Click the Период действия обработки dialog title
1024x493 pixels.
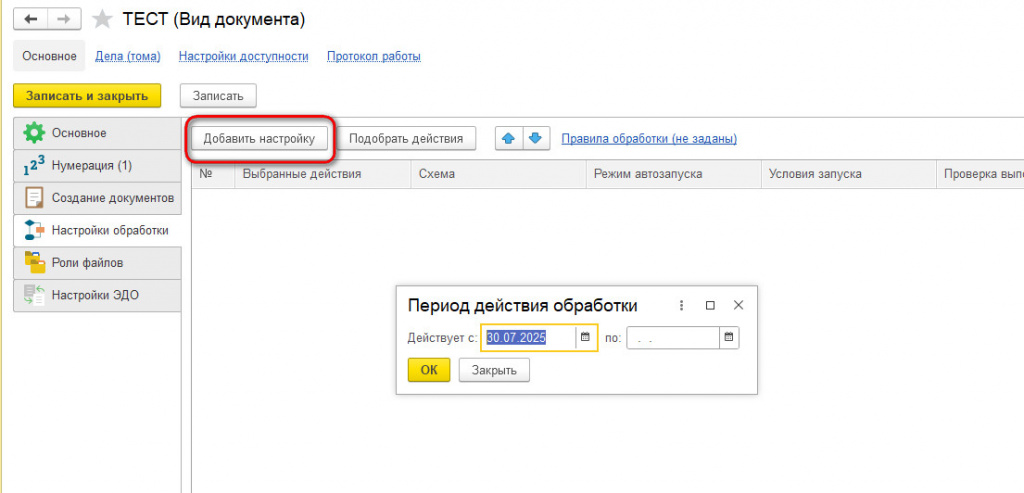[x=522, y=306]
